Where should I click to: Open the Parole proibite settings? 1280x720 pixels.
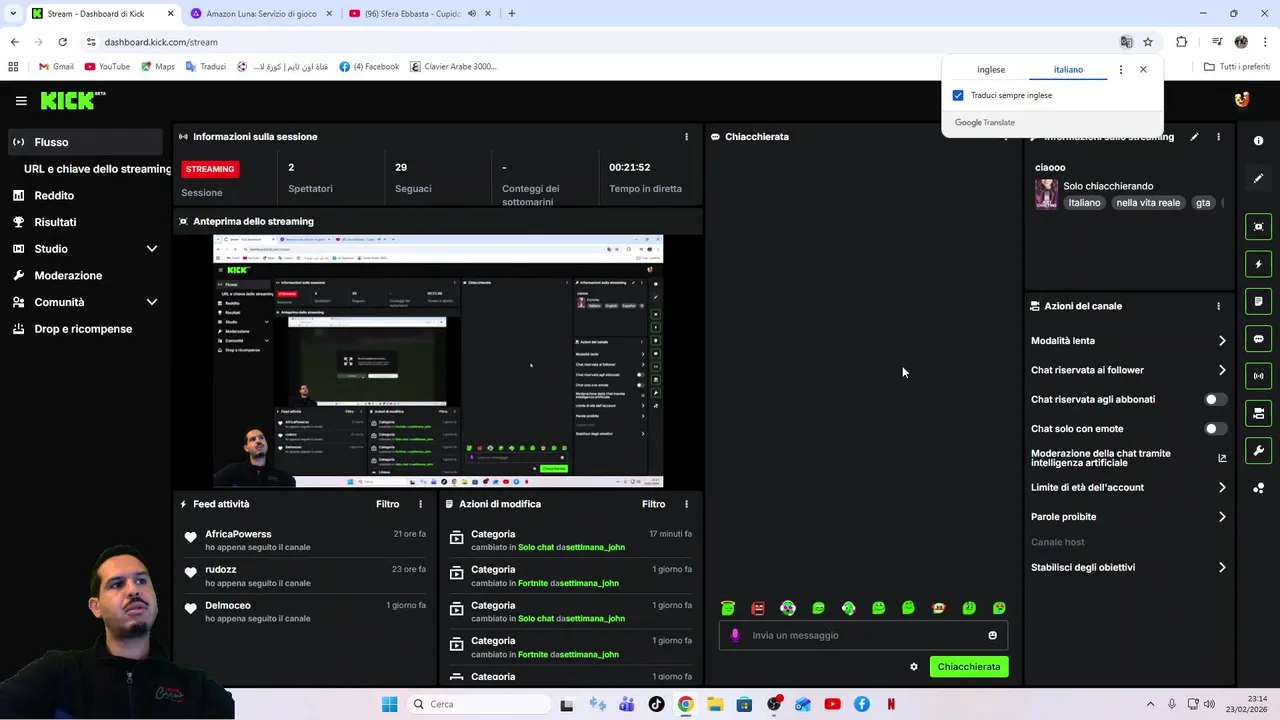[1128, 517]
